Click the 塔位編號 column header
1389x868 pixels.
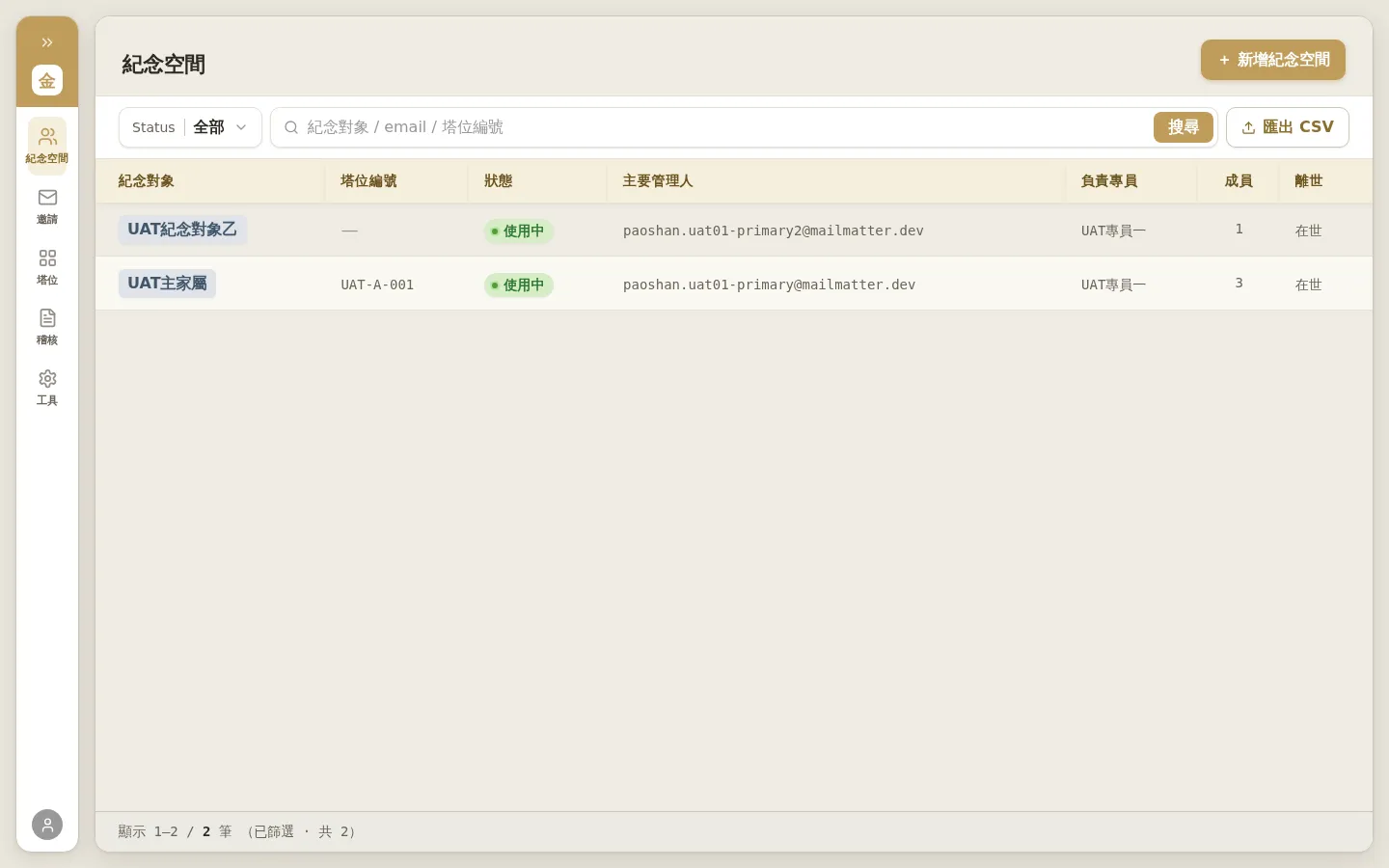point(368,181)
